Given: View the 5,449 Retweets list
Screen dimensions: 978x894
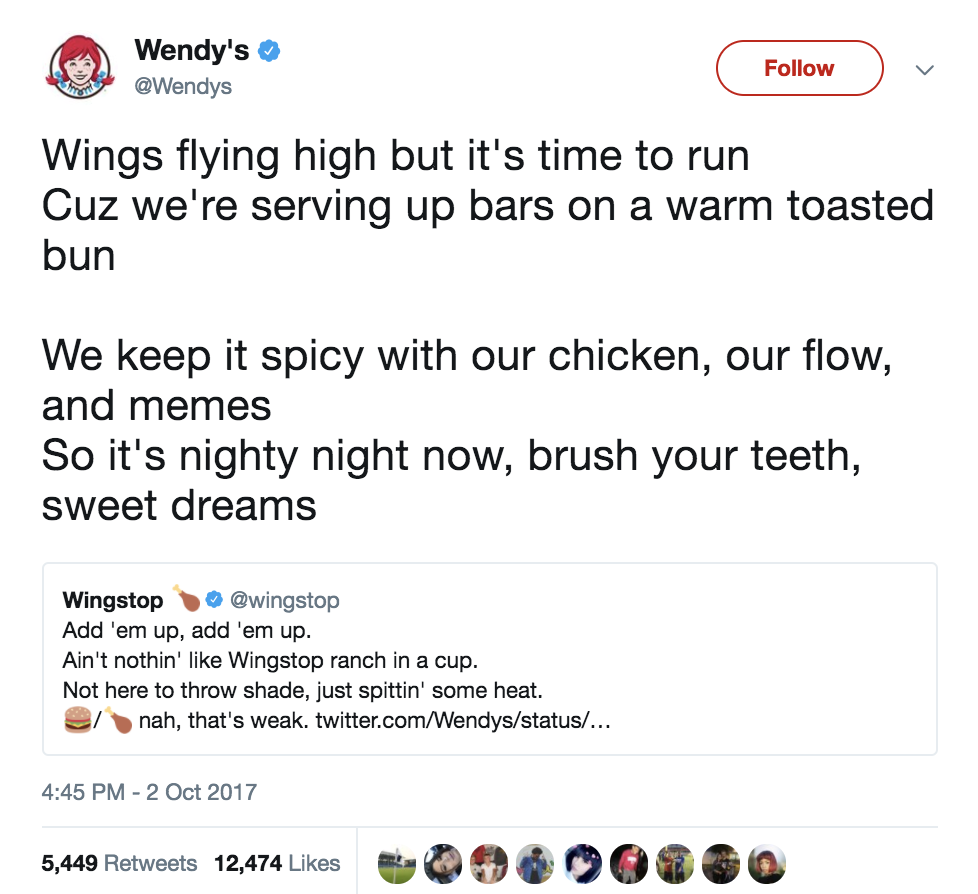Looking at the screenshot, I should click(x=119, y=863).
